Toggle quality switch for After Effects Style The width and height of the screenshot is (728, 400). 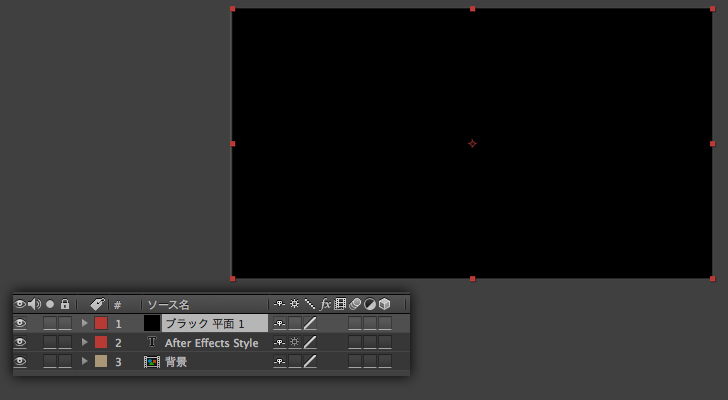(x=310, y=342)
